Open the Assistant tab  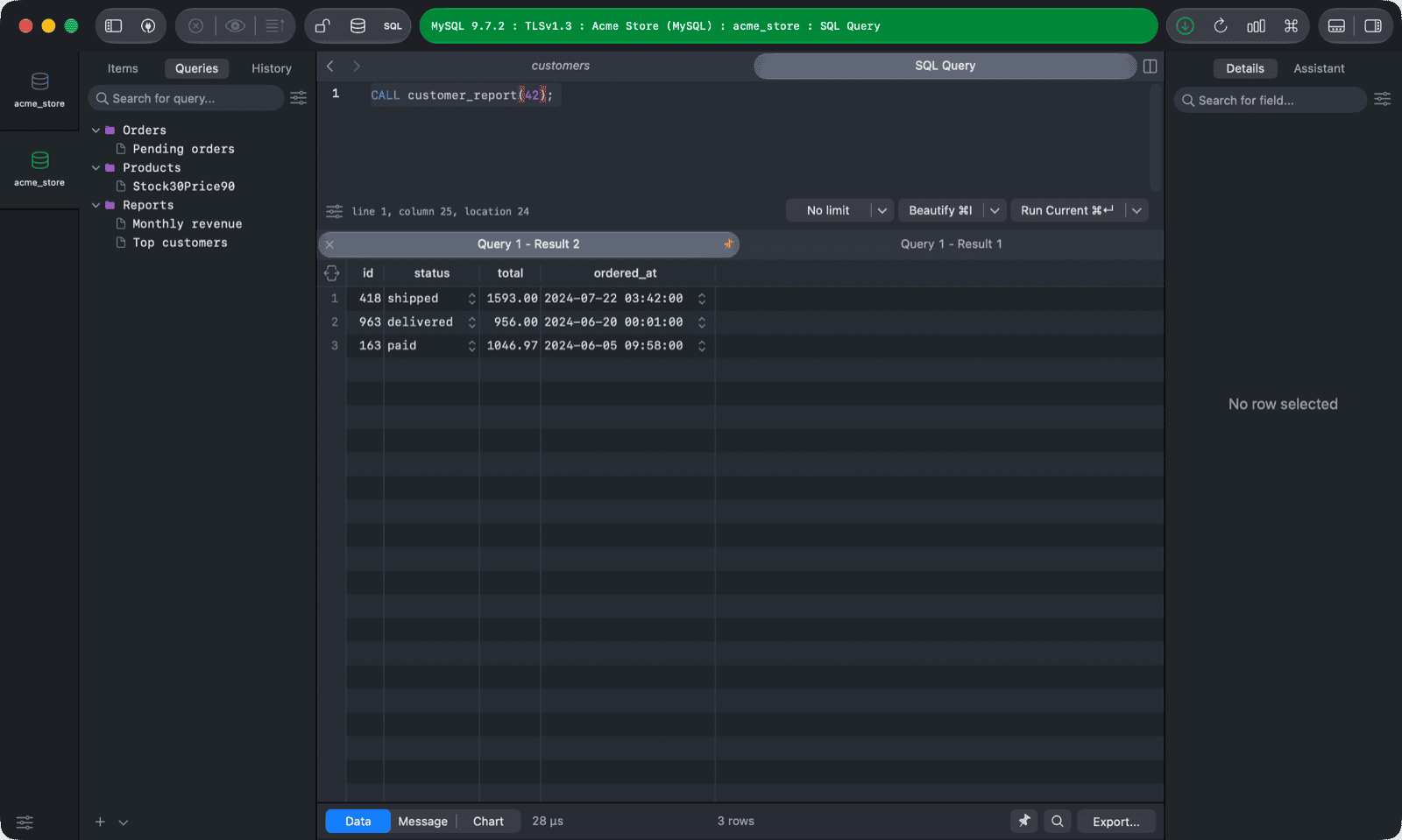coord(1319,68)
